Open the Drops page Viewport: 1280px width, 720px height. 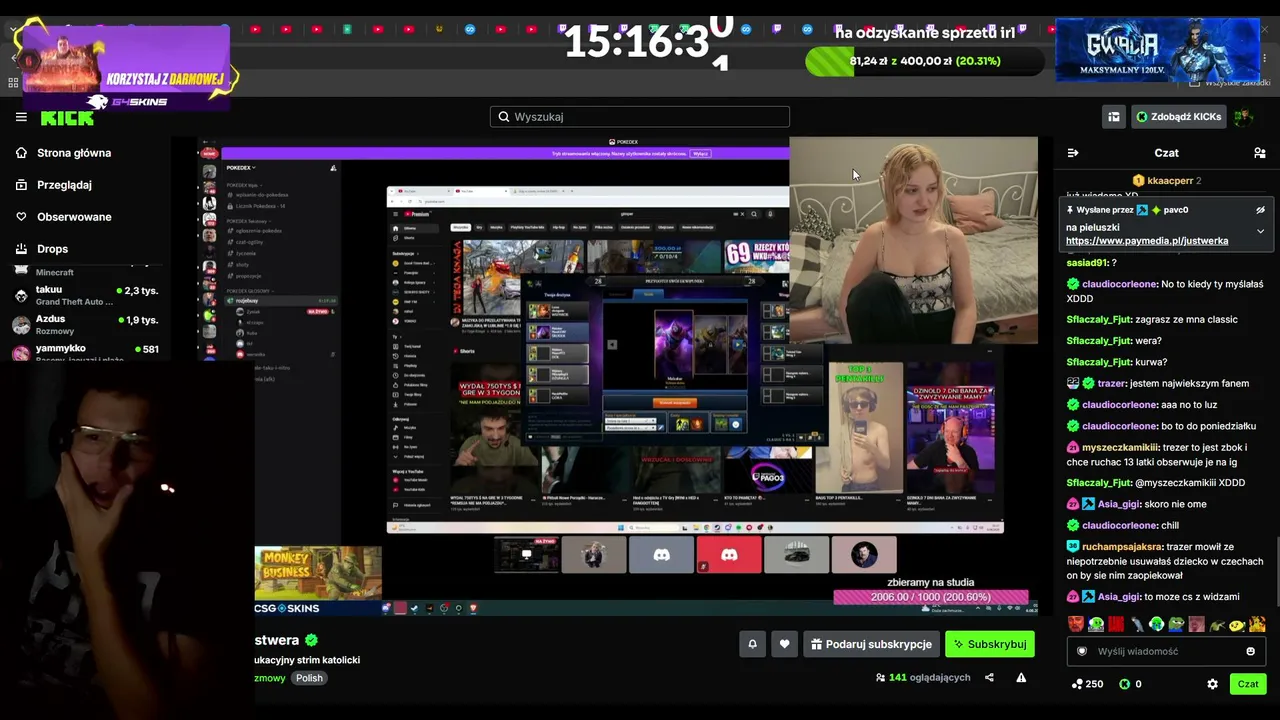tap(52, 249)
